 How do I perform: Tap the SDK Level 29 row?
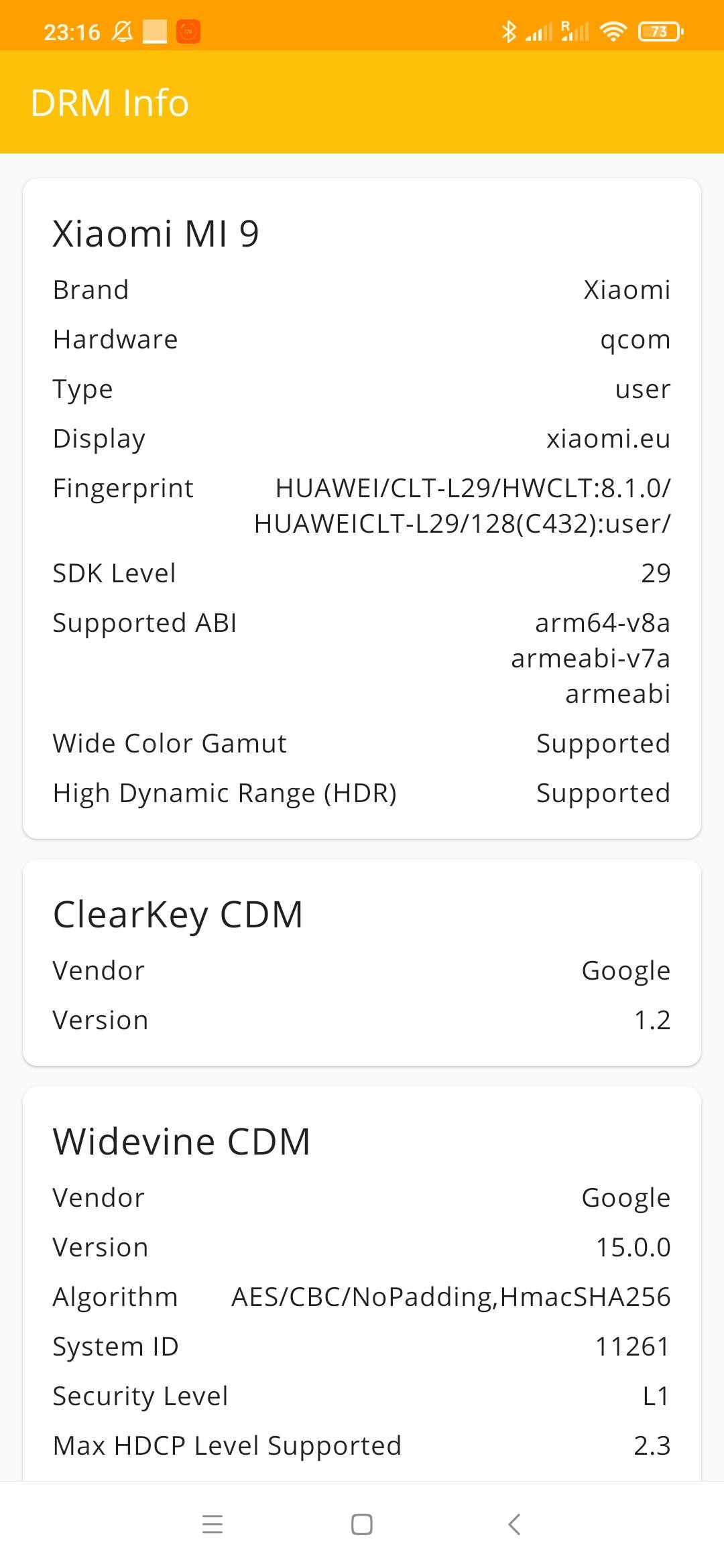(362, 574)
